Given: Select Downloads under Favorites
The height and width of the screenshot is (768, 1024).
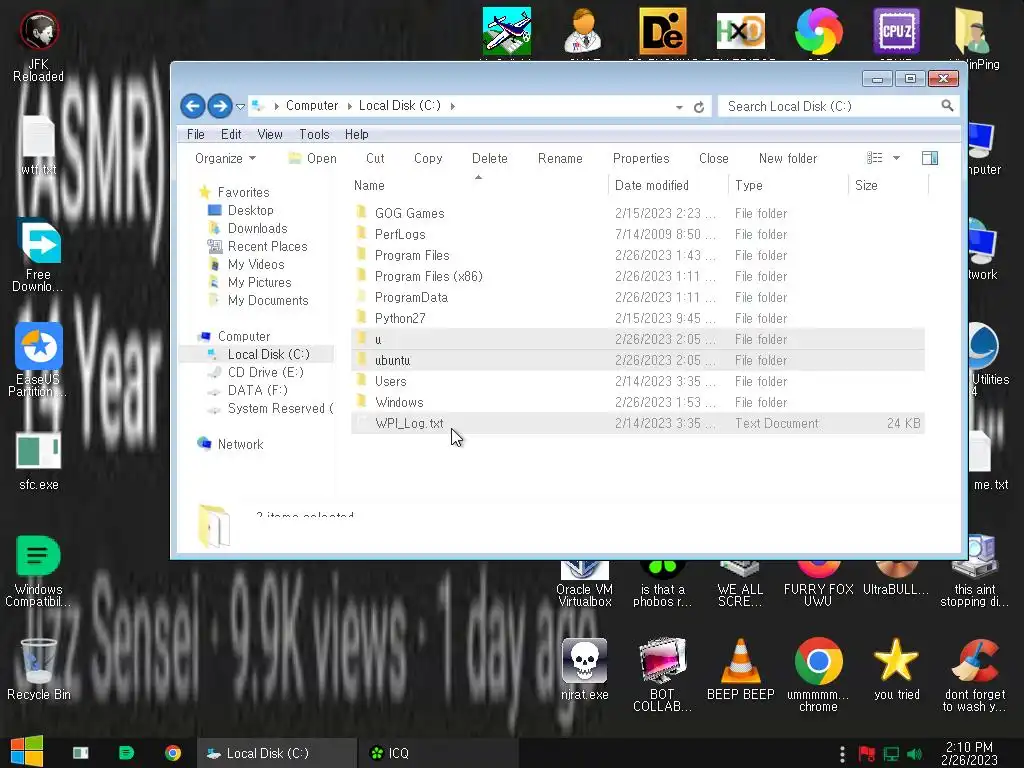Looking at the screenshot, I should tap(257, 229).
